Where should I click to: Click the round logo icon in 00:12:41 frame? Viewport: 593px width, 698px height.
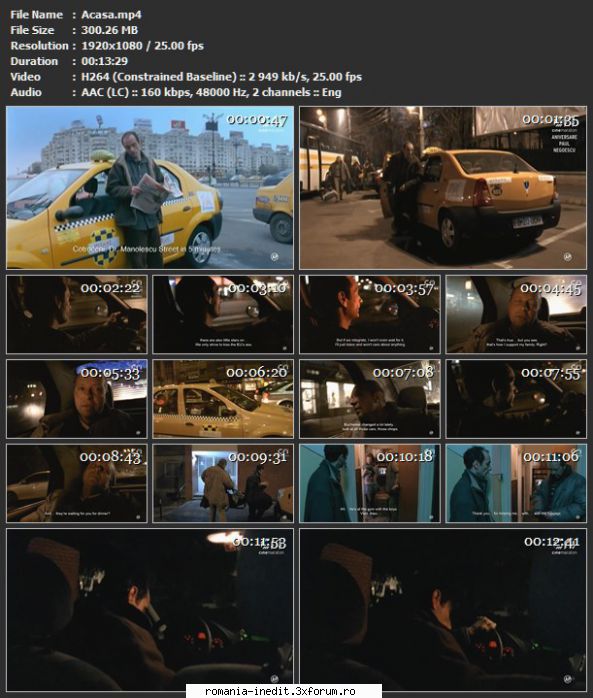pyautogui.click(x=568, y=679)
